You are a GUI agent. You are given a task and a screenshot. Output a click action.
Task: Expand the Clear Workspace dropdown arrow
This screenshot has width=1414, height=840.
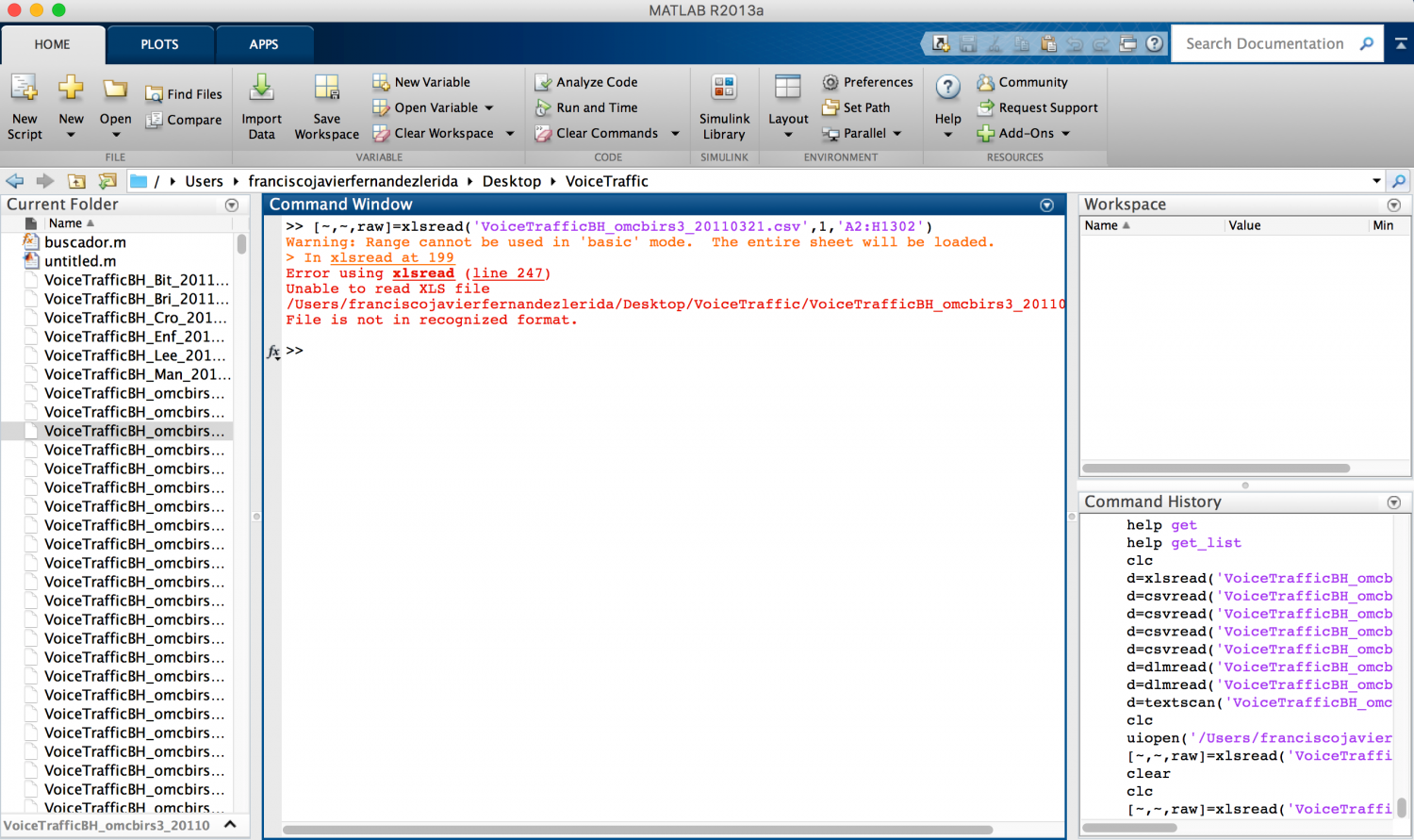click(510, 133)
